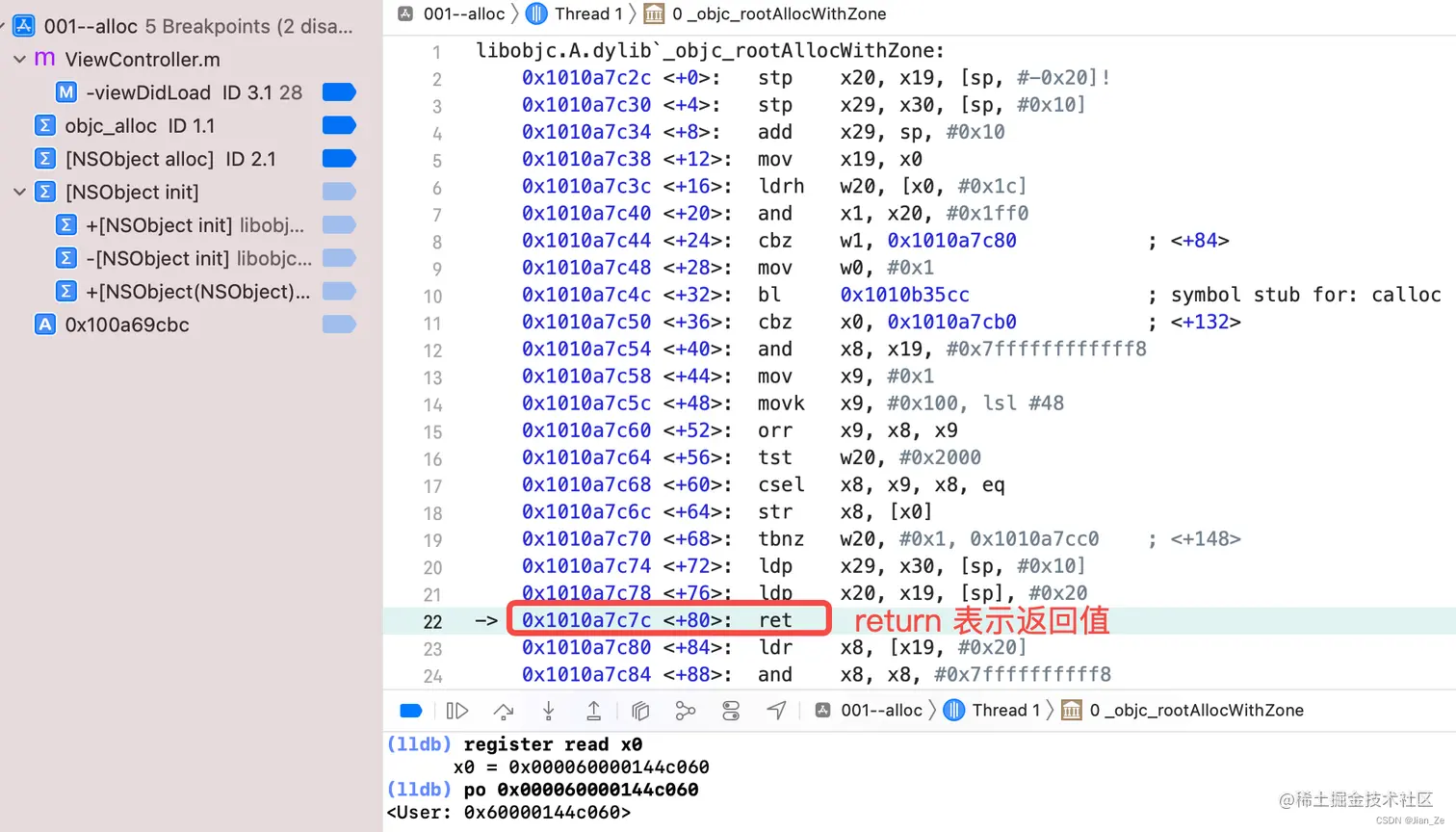Disable the objc_alloc breakpoint toggle

pyautogui.click(x=339, y=125)
